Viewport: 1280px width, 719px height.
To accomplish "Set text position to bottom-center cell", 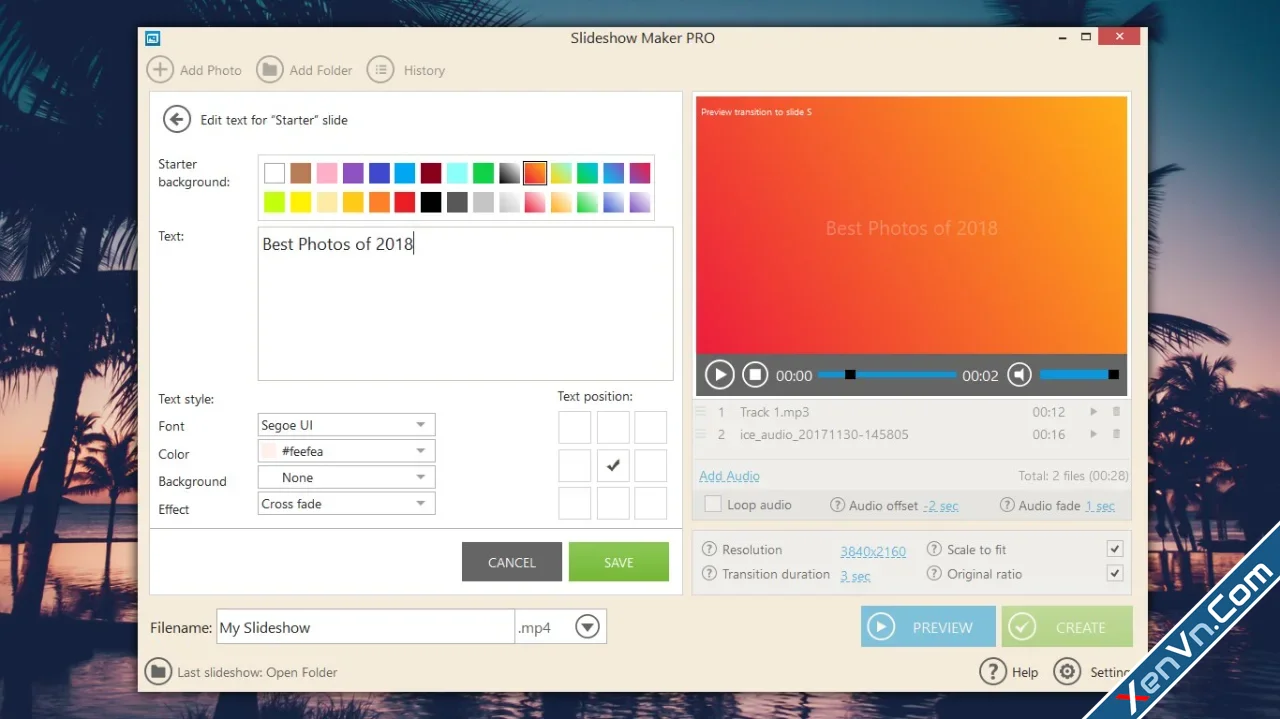I will click(x=613, y=503).
